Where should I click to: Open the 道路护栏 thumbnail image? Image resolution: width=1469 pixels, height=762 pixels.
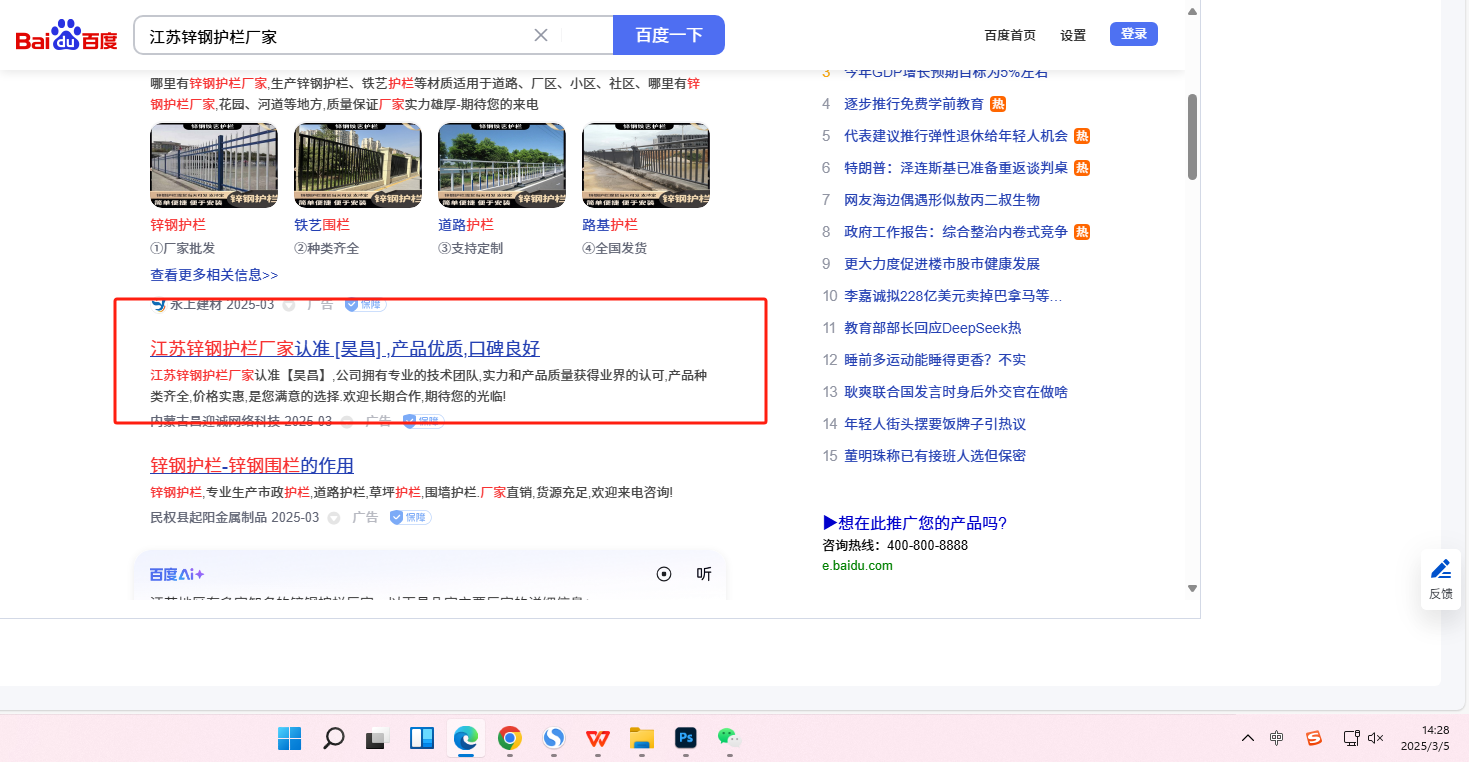(502, 165)
